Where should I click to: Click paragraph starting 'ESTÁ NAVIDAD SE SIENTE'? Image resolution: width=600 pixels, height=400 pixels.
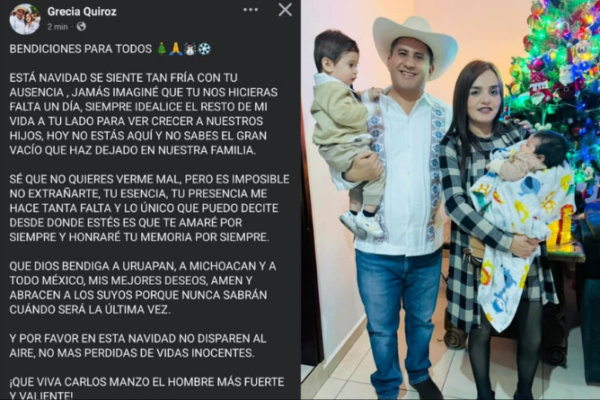[x=143, y=114]
